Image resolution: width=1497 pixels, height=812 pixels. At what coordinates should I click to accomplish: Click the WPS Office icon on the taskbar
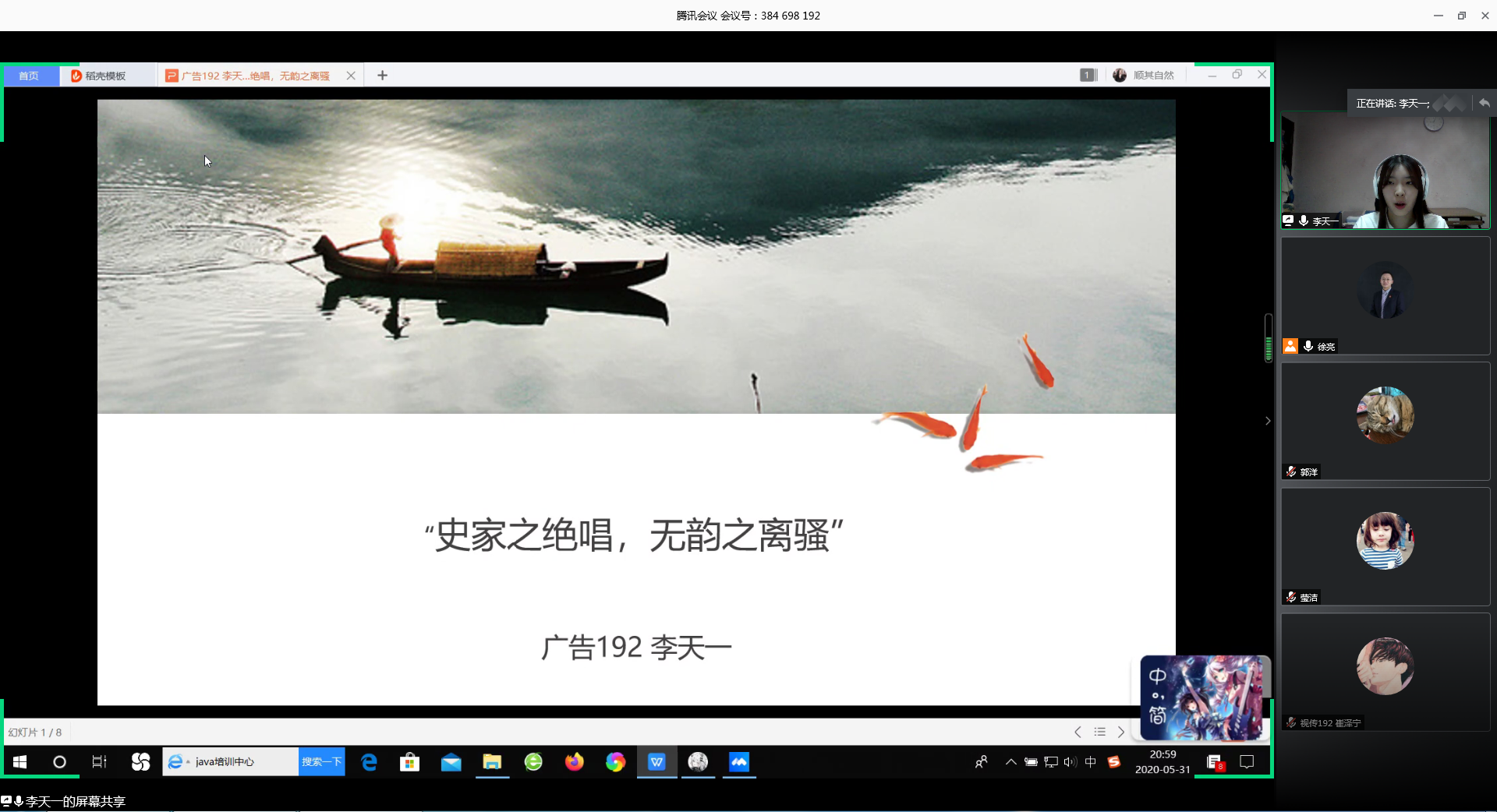(657, 762)
